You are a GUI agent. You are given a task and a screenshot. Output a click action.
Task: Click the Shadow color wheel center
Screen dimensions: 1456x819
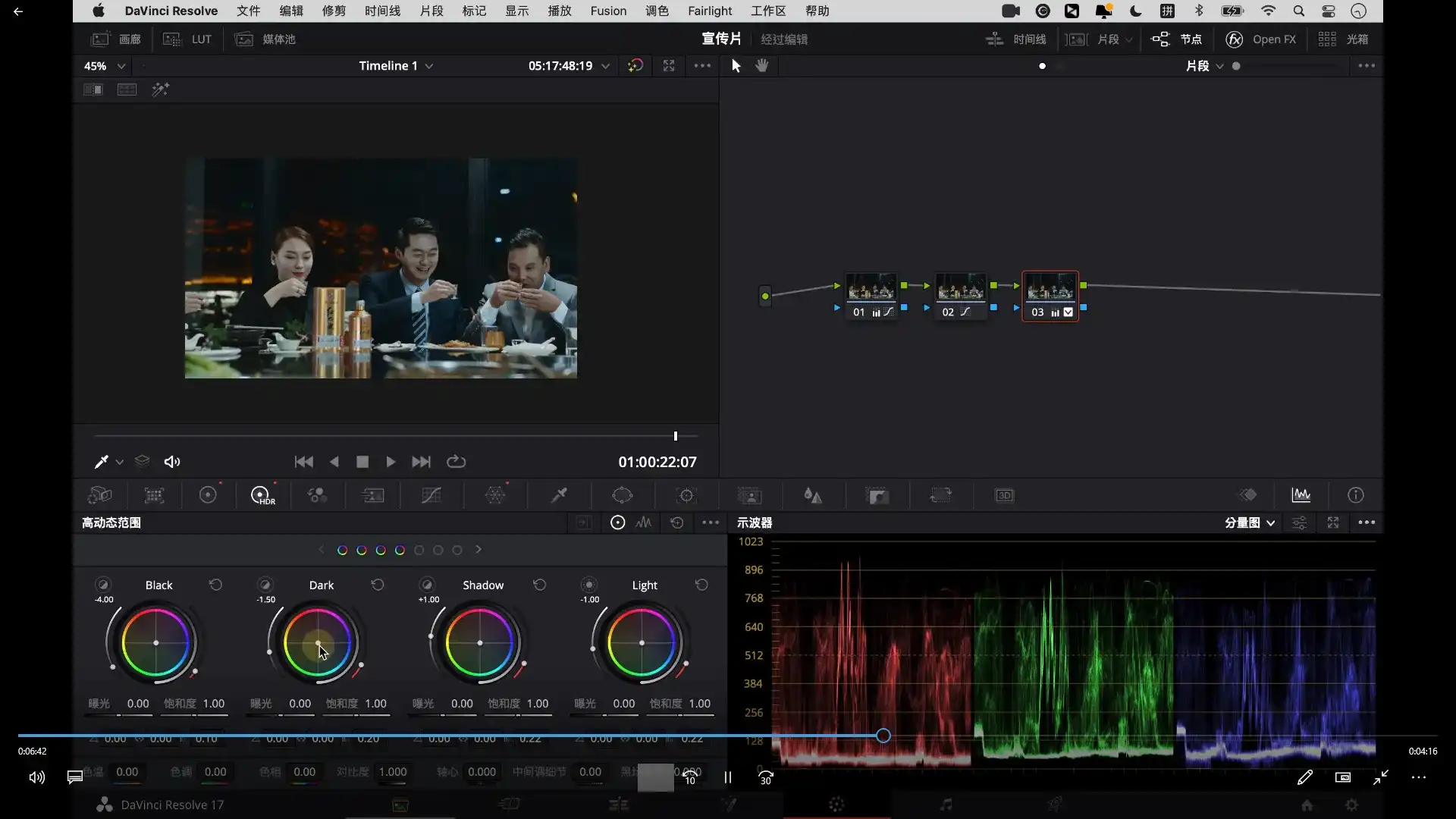point(479,643)
